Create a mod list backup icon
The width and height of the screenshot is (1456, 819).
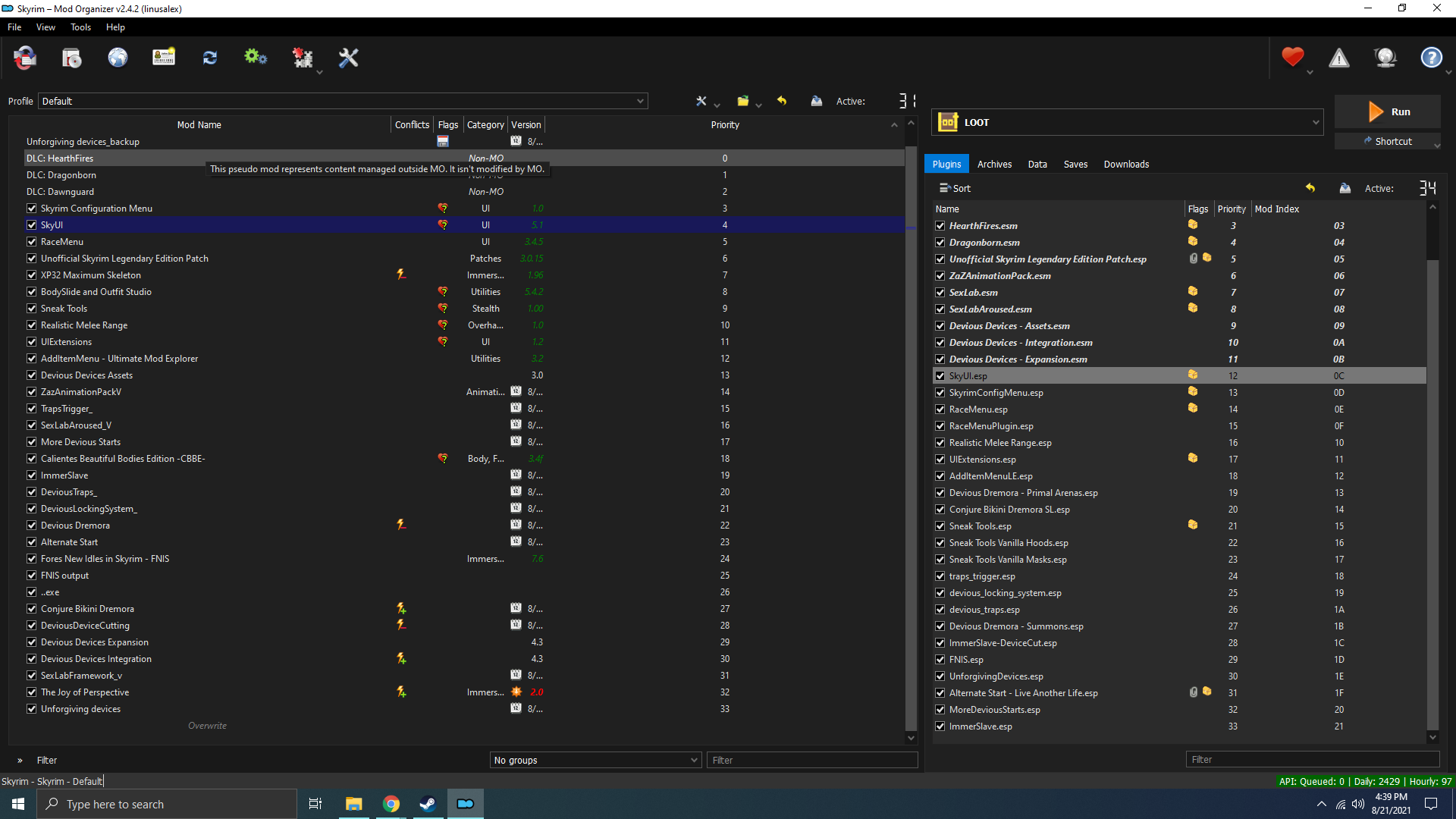(817, 101)
